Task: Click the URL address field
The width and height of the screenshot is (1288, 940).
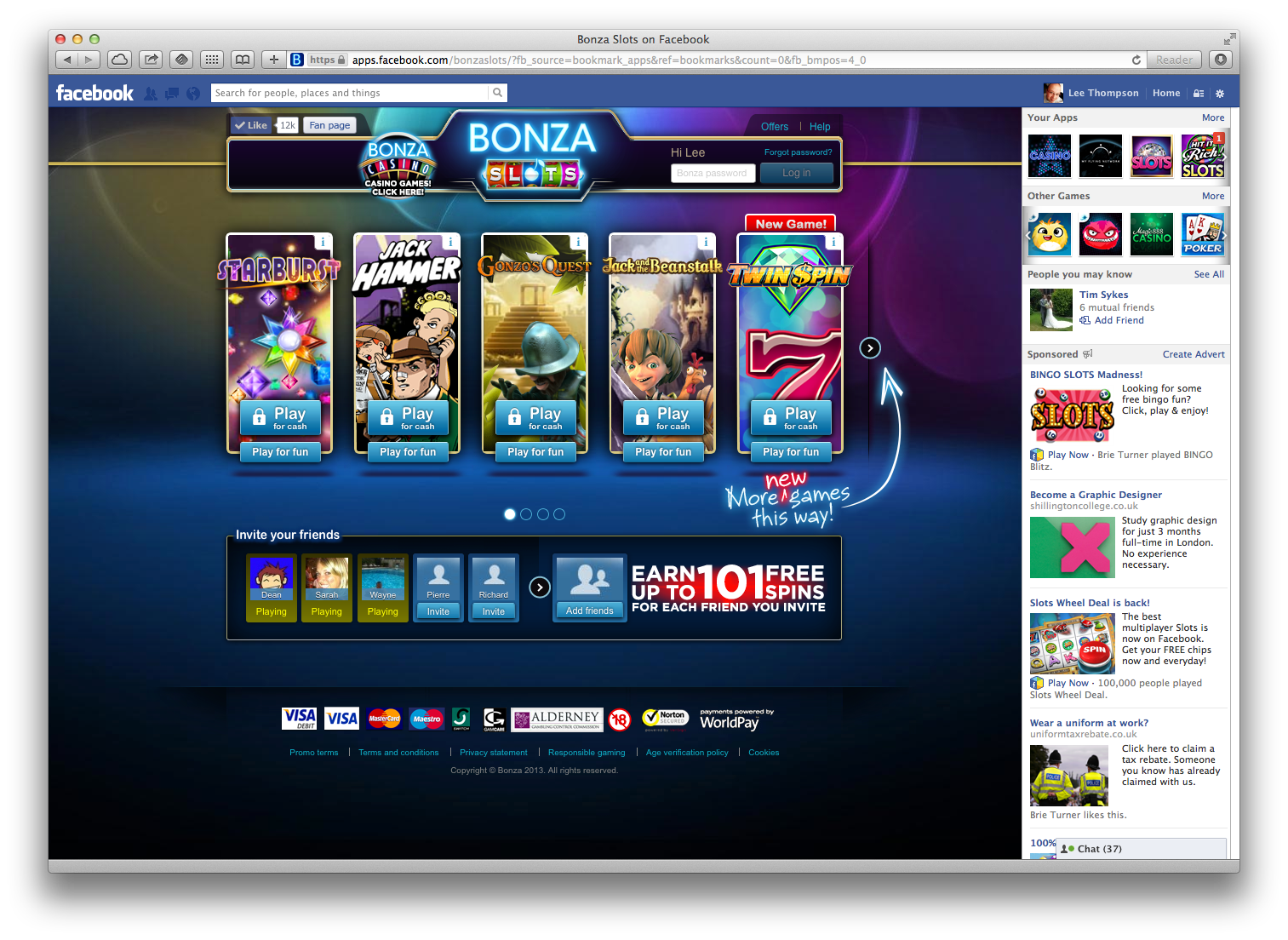Action: [x=715, y=60]
